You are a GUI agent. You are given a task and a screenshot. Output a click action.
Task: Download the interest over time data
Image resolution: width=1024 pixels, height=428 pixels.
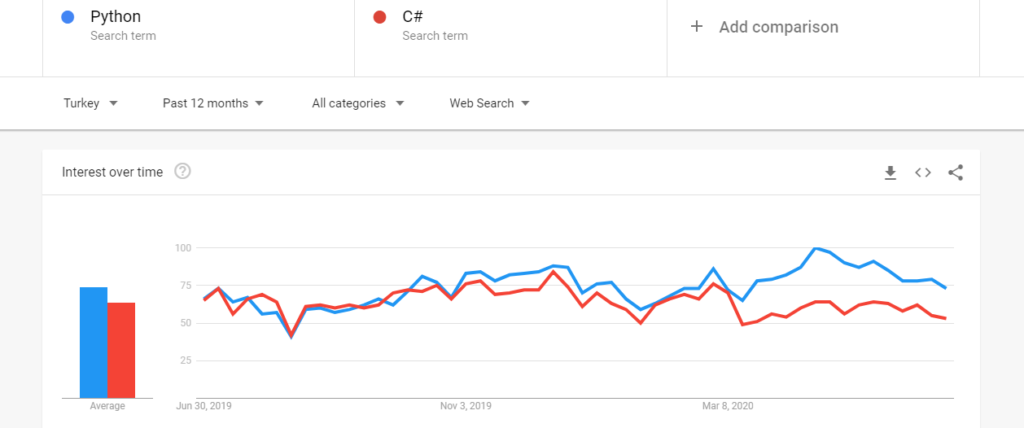(890, 172)
